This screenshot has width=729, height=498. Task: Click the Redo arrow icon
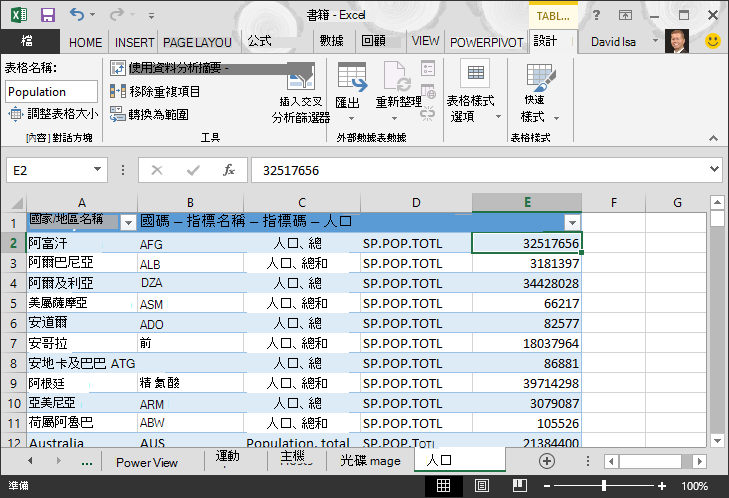(x=116, y=14)
